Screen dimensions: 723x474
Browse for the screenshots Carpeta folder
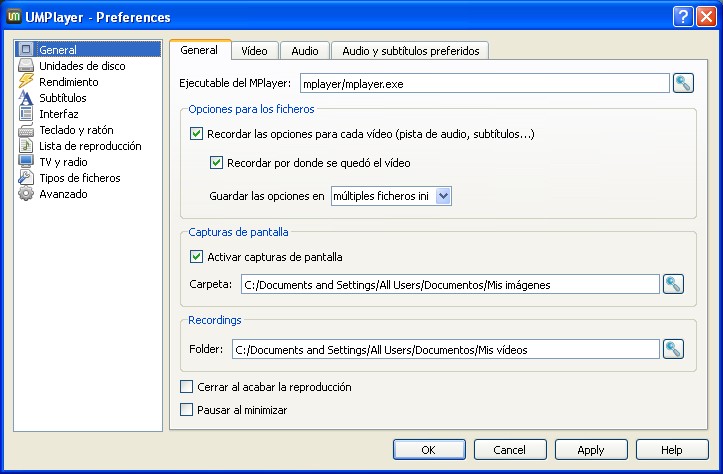point(673,284)
